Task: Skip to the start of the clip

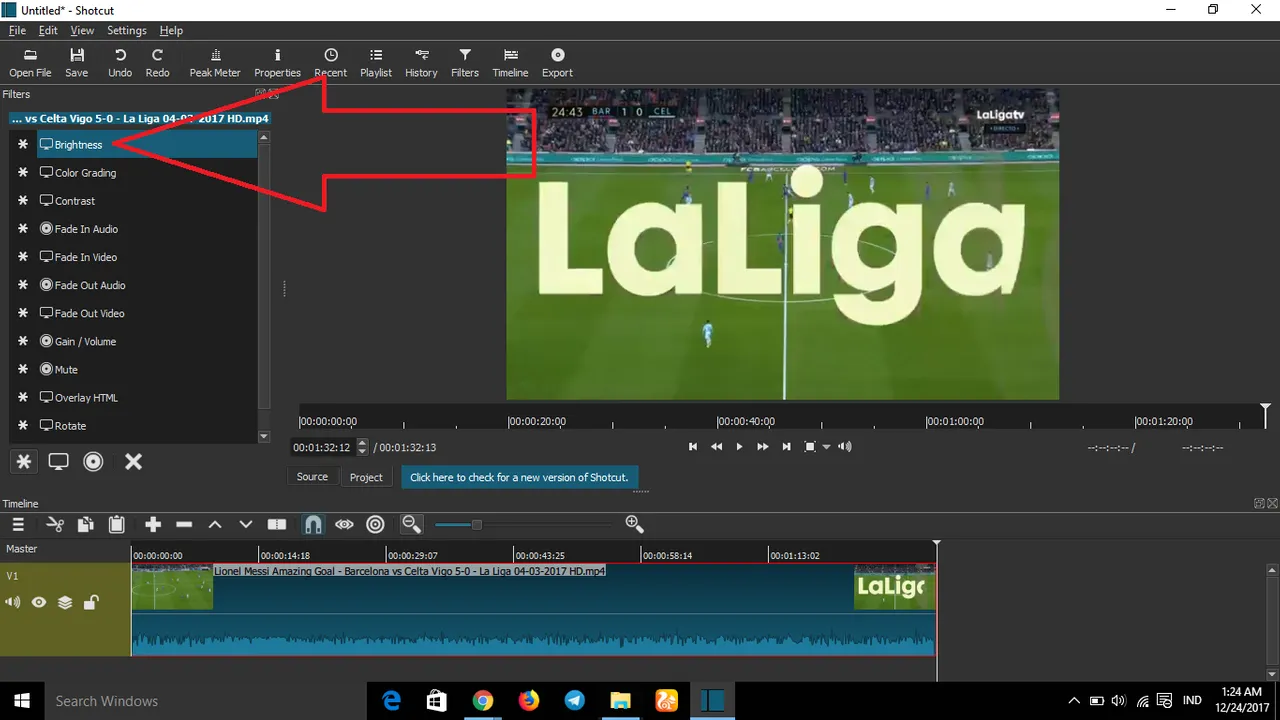Action: click(693, 447)
